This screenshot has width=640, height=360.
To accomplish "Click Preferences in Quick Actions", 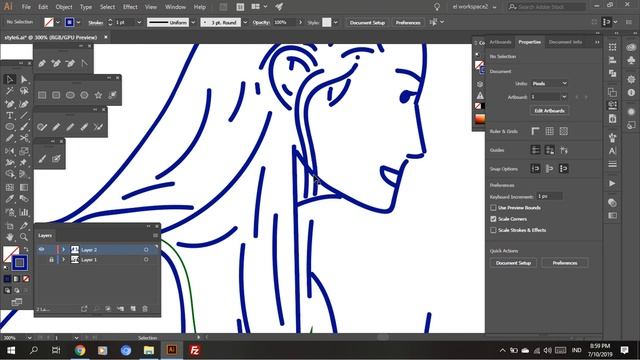I will coord(565,263).
